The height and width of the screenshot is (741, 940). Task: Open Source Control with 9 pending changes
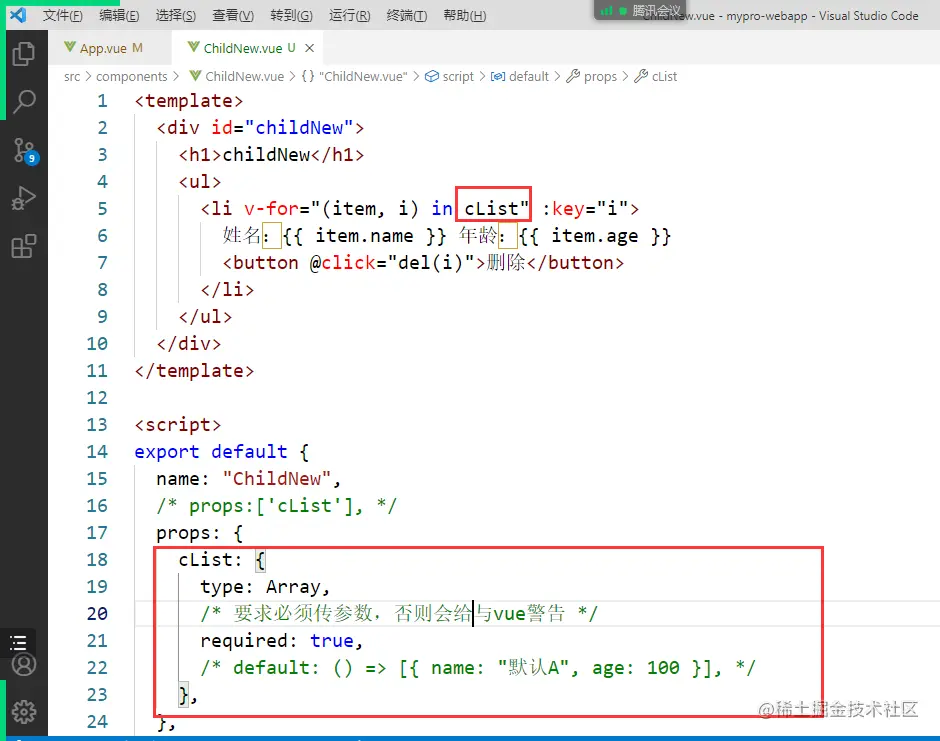25,151
